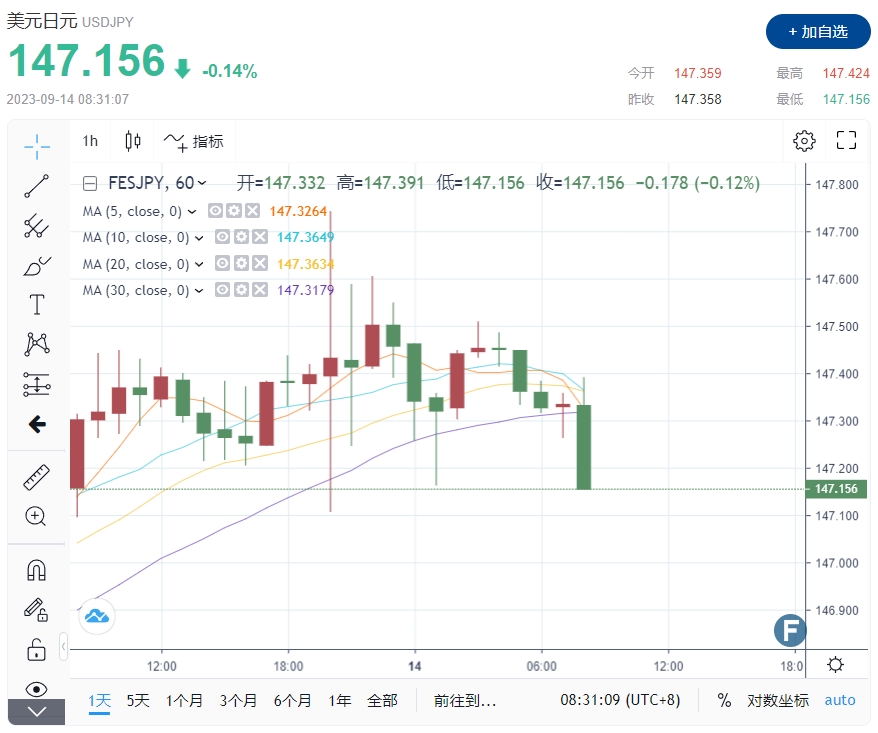The image size is (878, 733).
Task: Switch to the 5天 time range
Action: [x=138, y=700]
